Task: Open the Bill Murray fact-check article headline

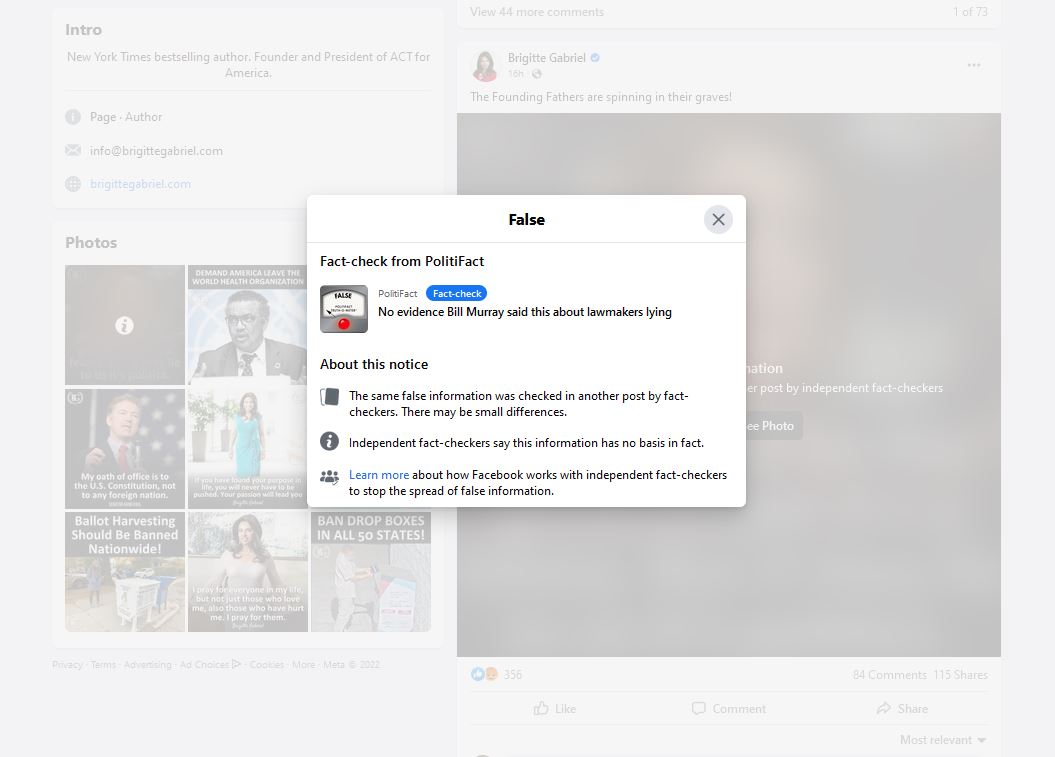Action: pyautogui.click(x=524, y=312)
